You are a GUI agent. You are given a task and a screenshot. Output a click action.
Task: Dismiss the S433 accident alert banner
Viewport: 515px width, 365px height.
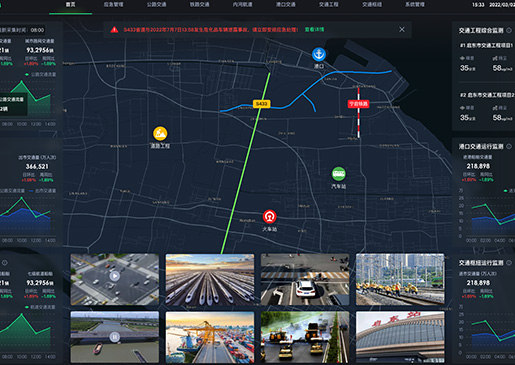pyautogui.click(x=402, y=29)
